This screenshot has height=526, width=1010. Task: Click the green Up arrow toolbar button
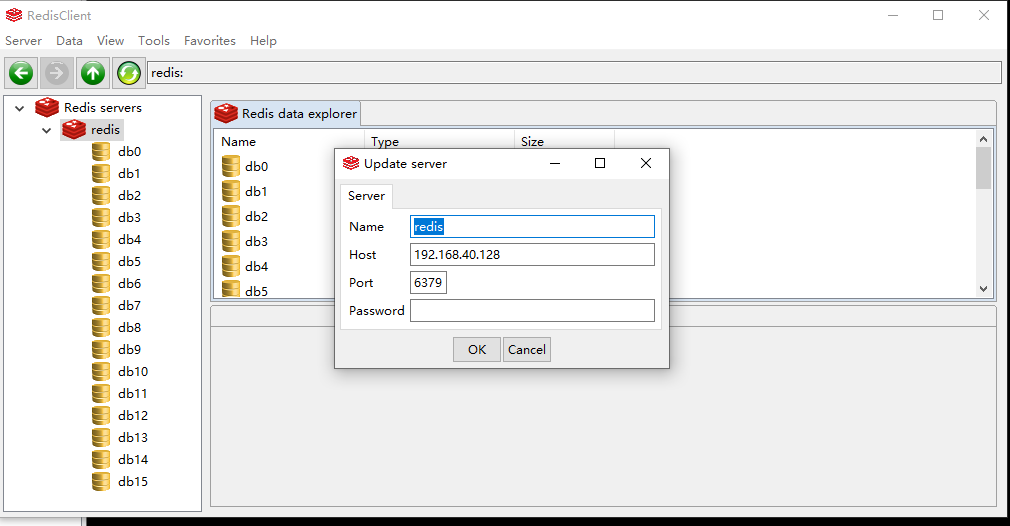click(93, 73)
